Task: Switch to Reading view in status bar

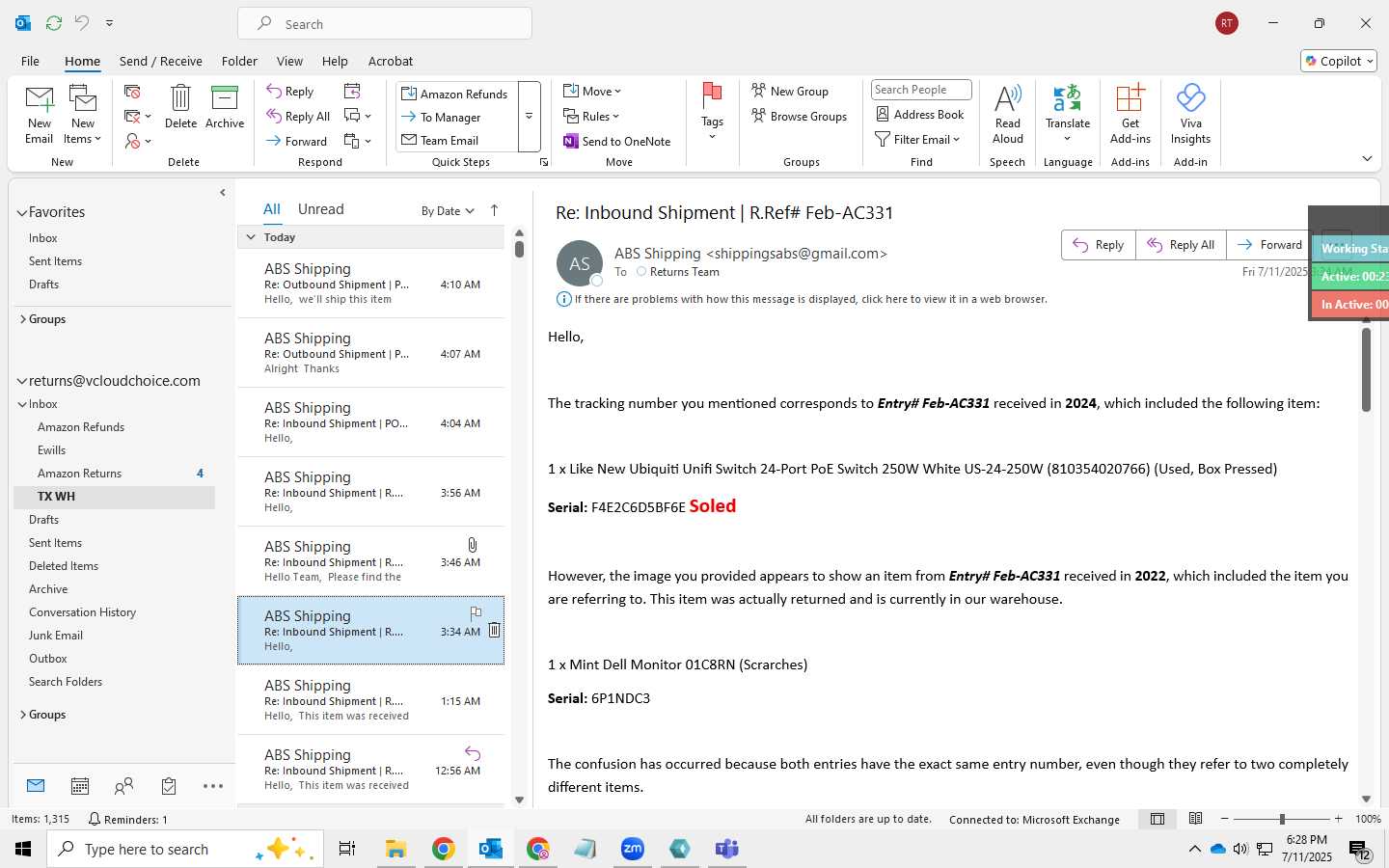Action: click(x=1195, y=819)
